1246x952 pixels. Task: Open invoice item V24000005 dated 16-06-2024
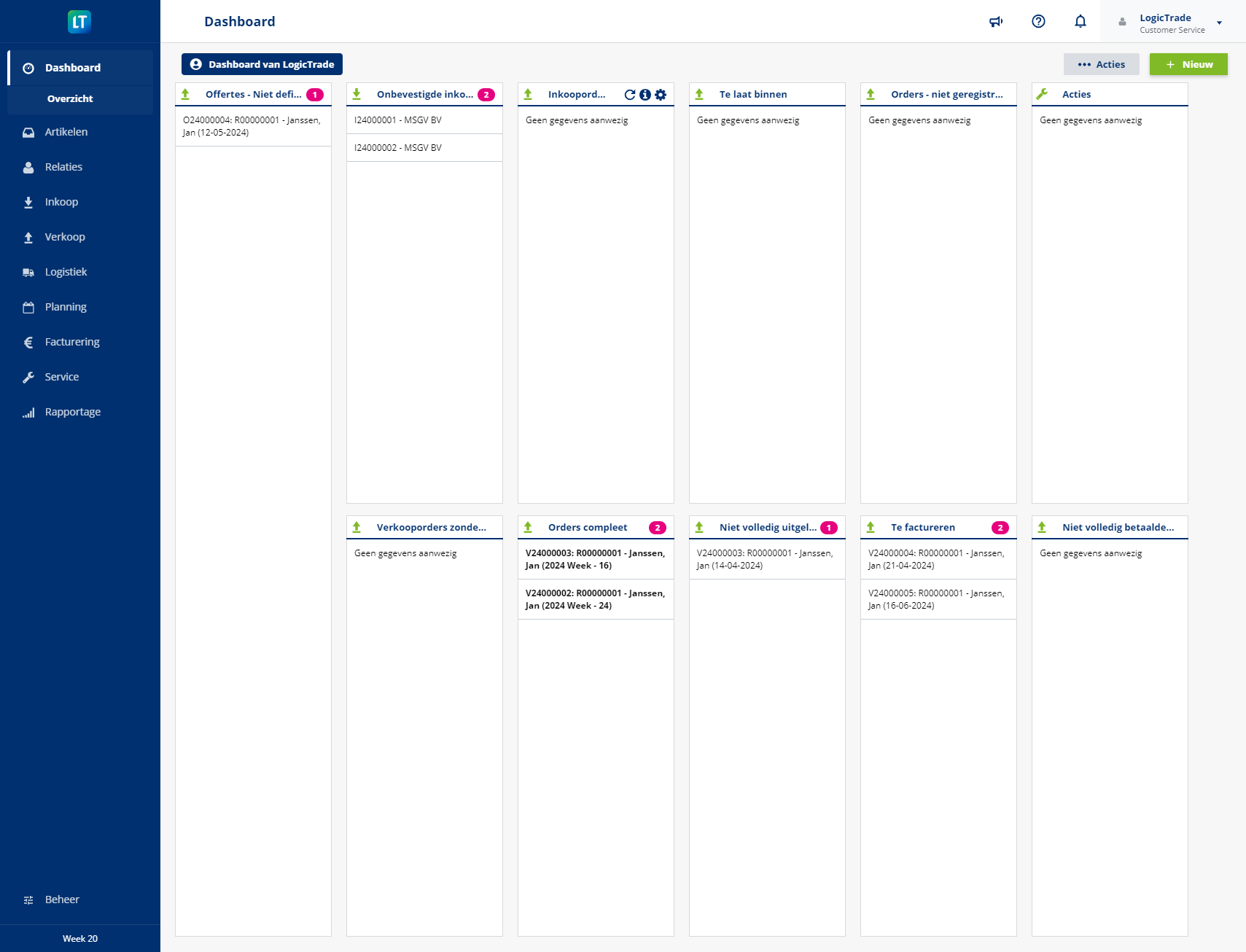(938, 599)
